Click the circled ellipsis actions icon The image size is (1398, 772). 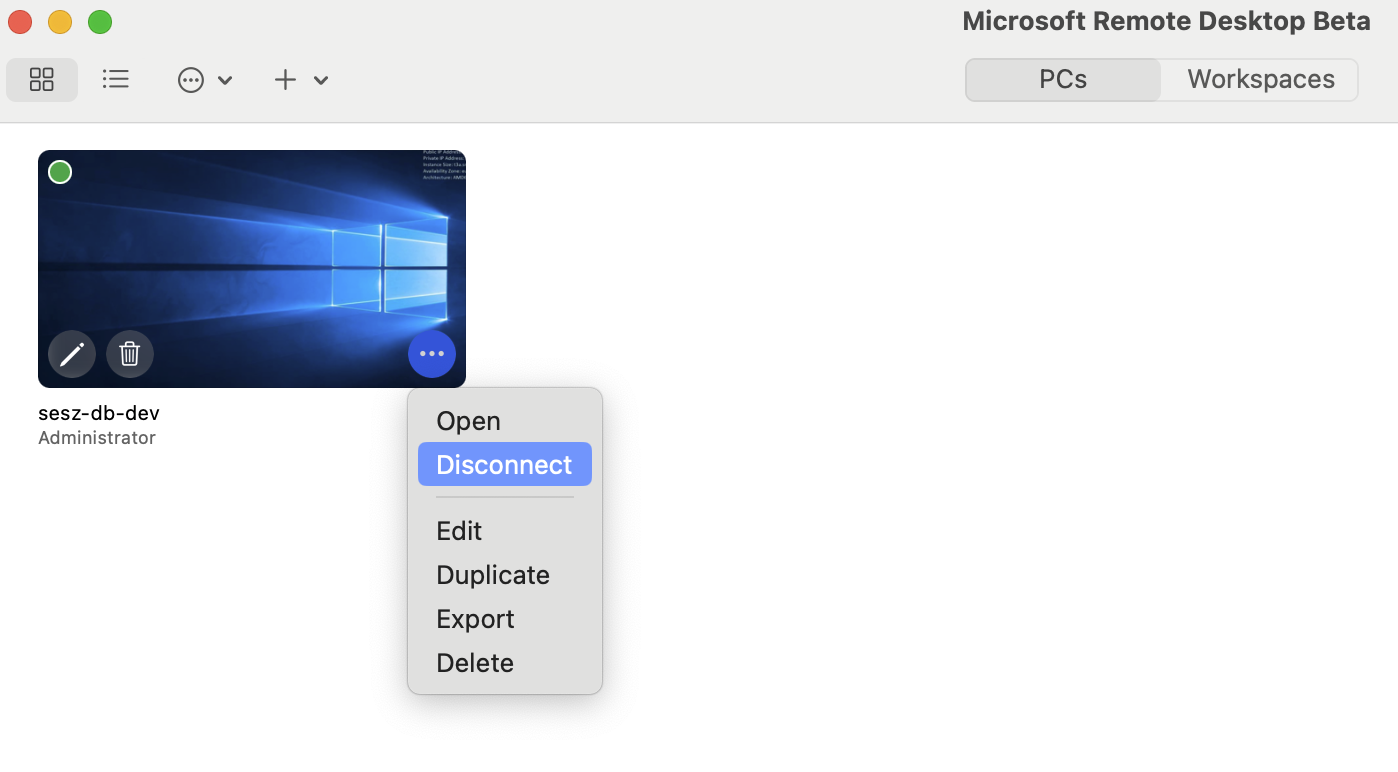(x=191, y=80)
